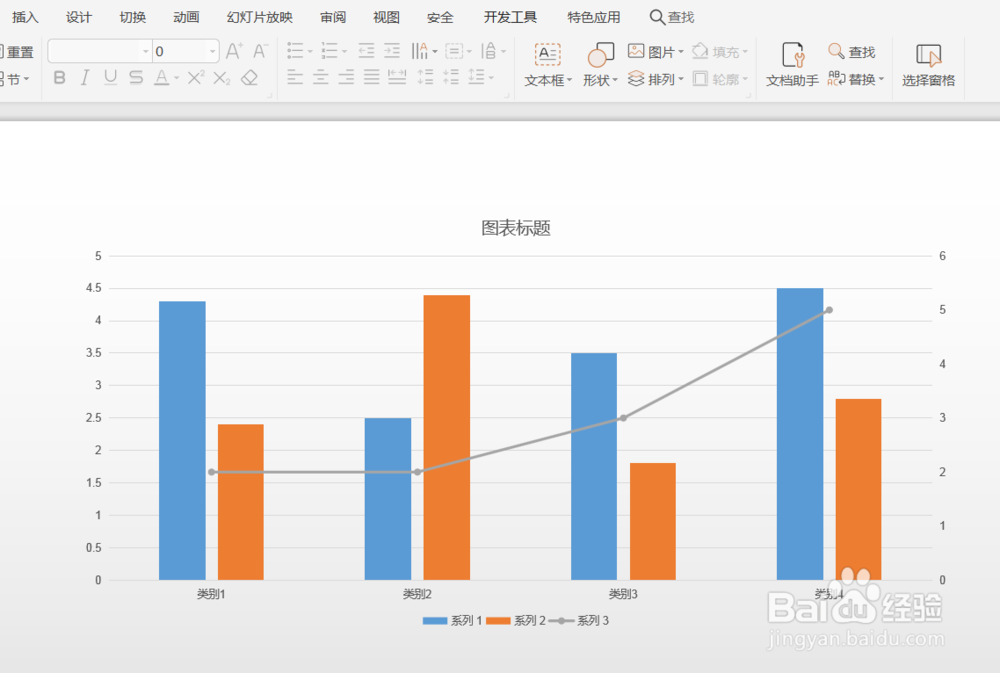Apply numbered list

click(329, 50)
